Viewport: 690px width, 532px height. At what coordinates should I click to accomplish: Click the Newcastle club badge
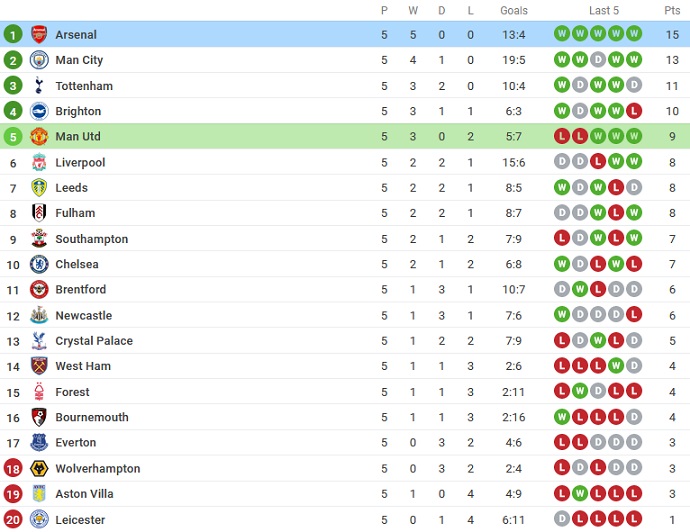(39, 315)
